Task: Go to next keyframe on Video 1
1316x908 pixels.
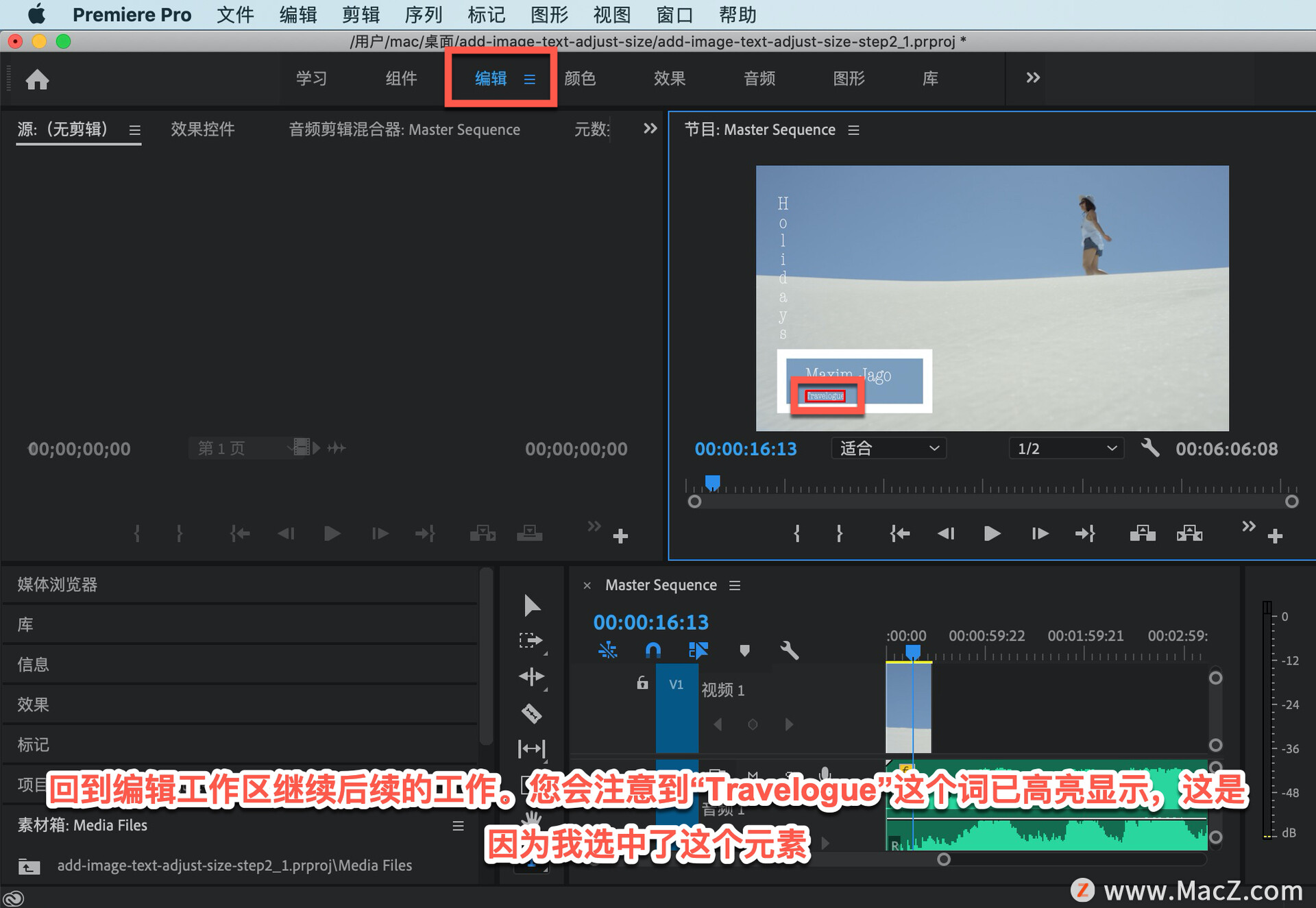Action: [x=789, y=724]
